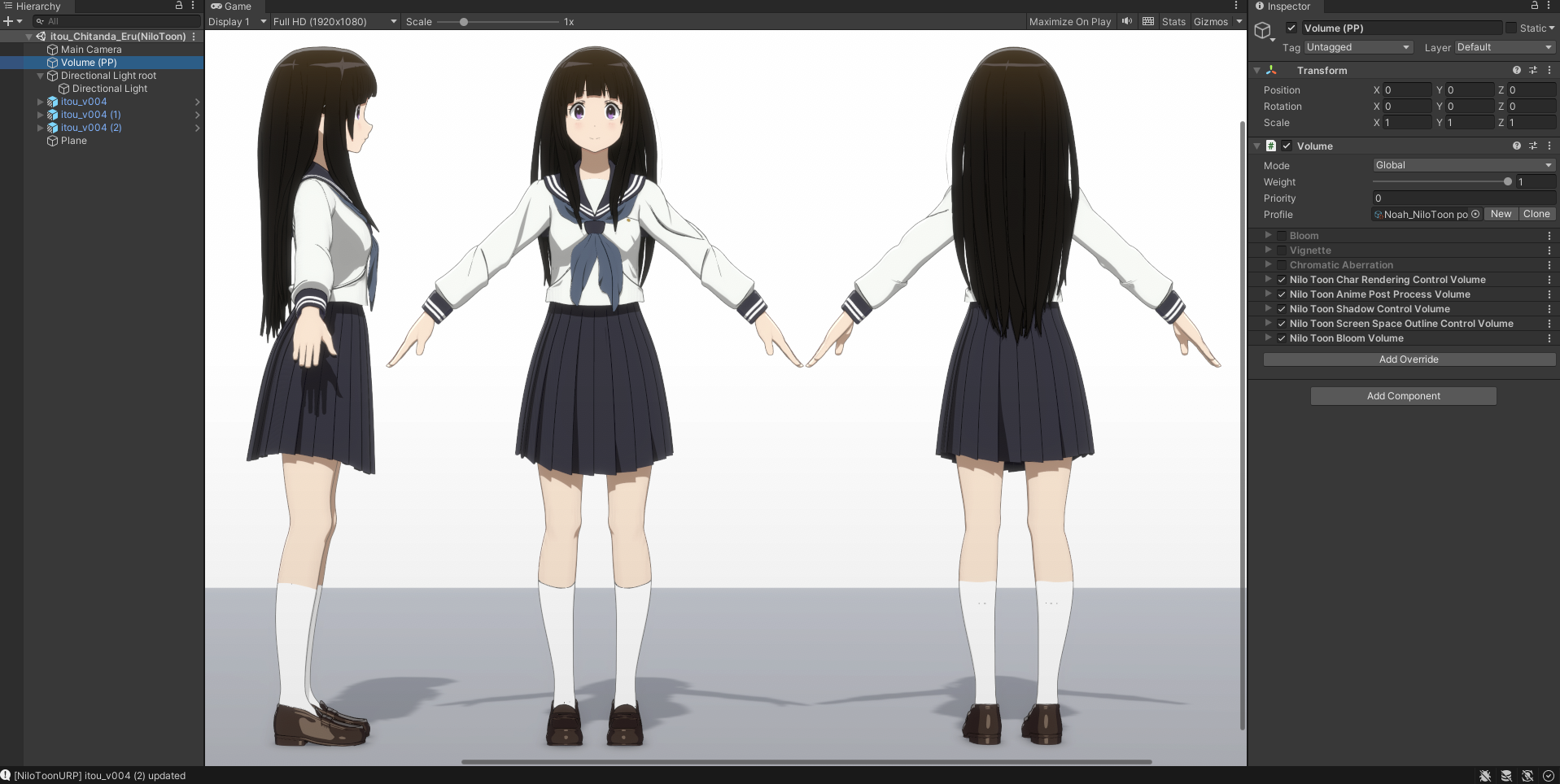Click the Maximize On Play button

click(x=1069, y=22)
